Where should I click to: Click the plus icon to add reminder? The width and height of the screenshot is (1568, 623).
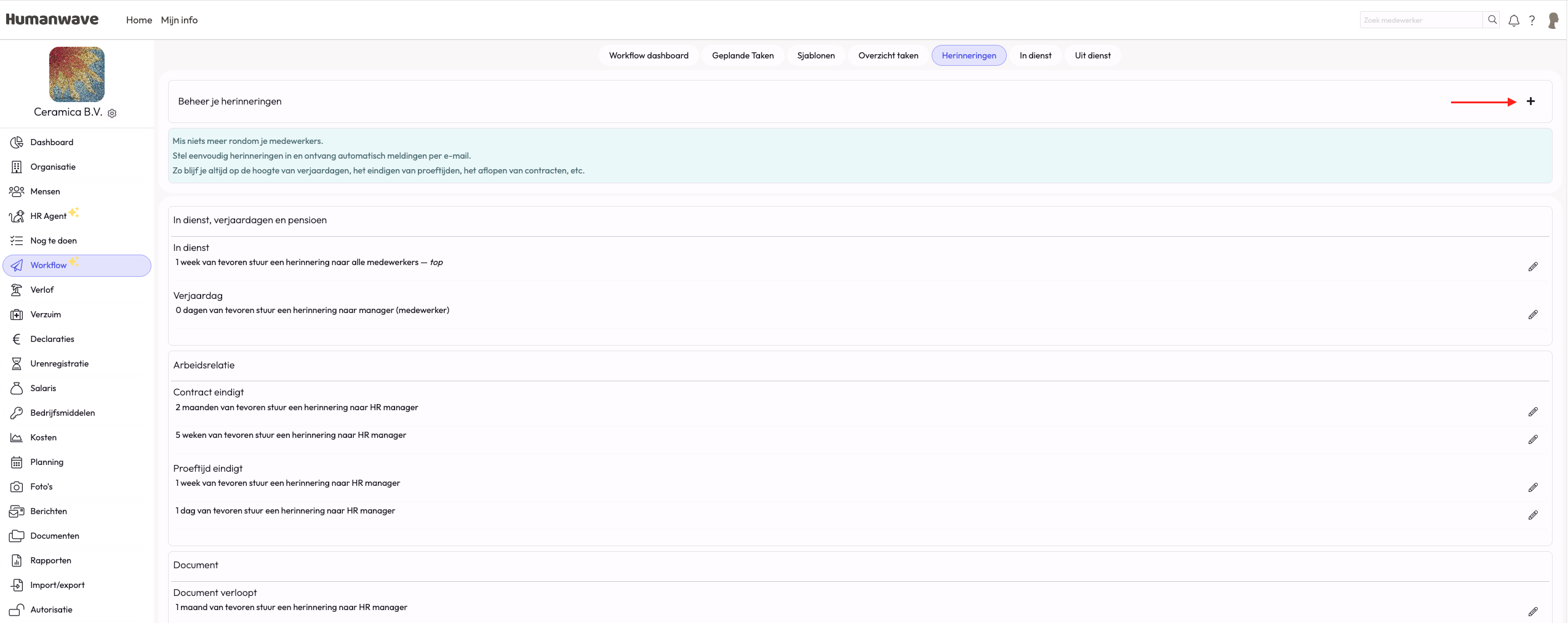click(1530, 101)
